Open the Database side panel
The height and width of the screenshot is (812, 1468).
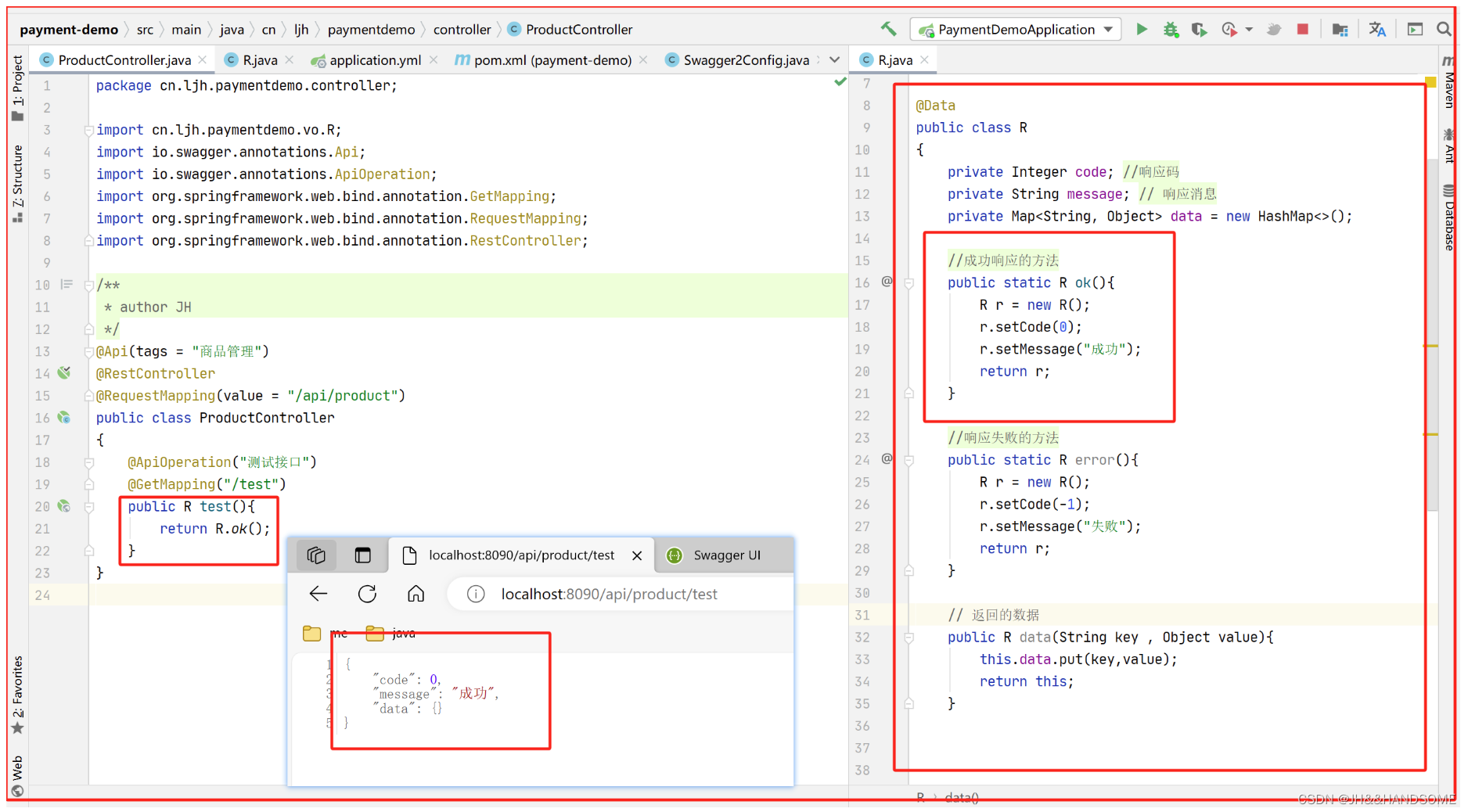tap(1449, 217)
